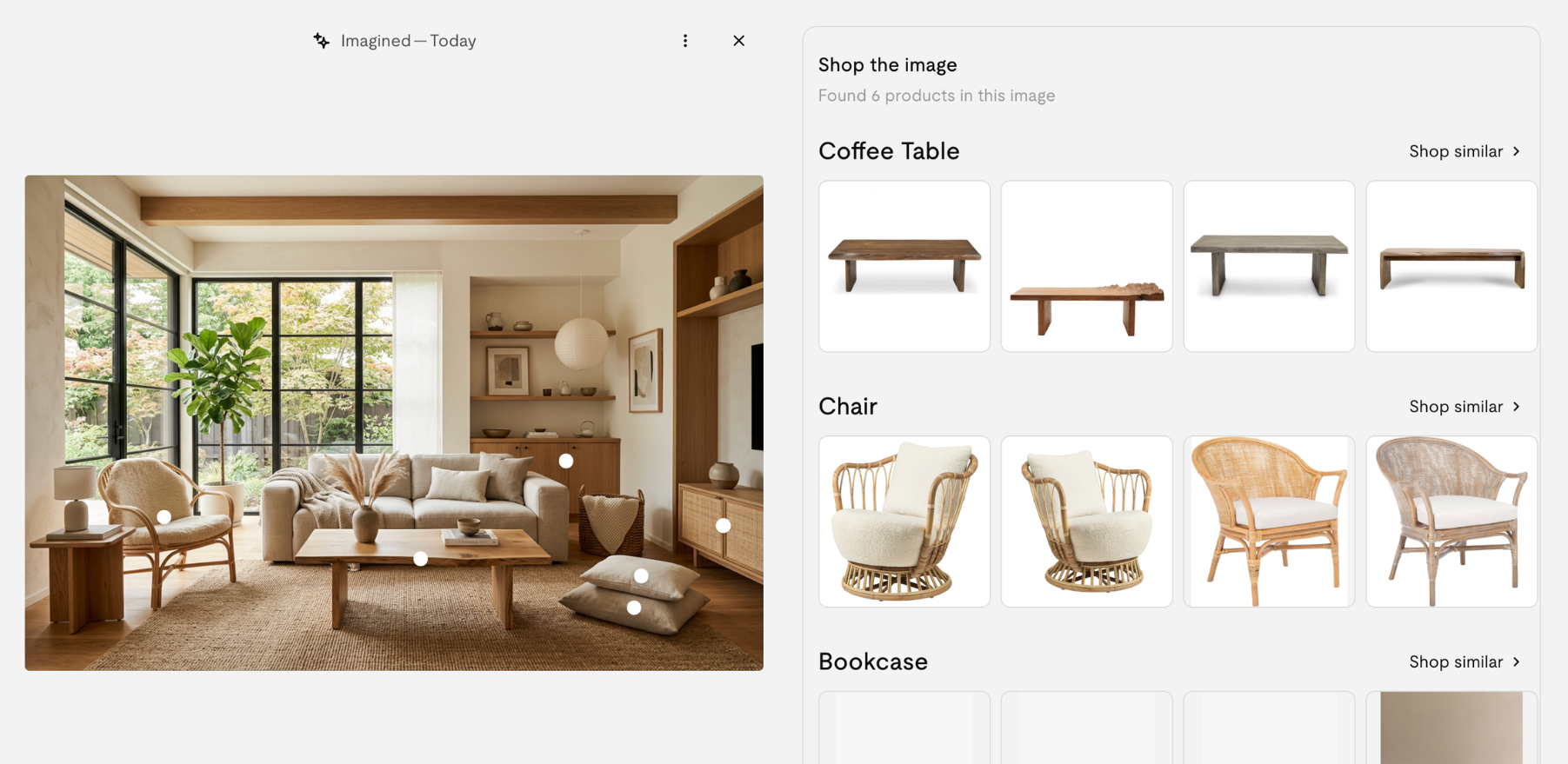
Task: Open the first dark wood coffee table product
Action: coord(904,266)
